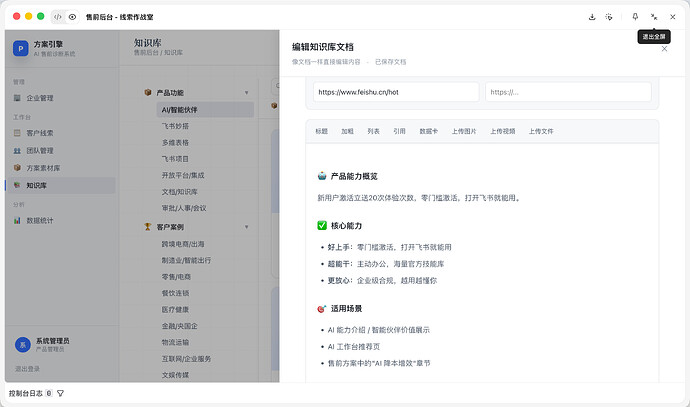The image size is (690, 407).
Task: Click the console log filter funnel icon
Action: point(60,393)
